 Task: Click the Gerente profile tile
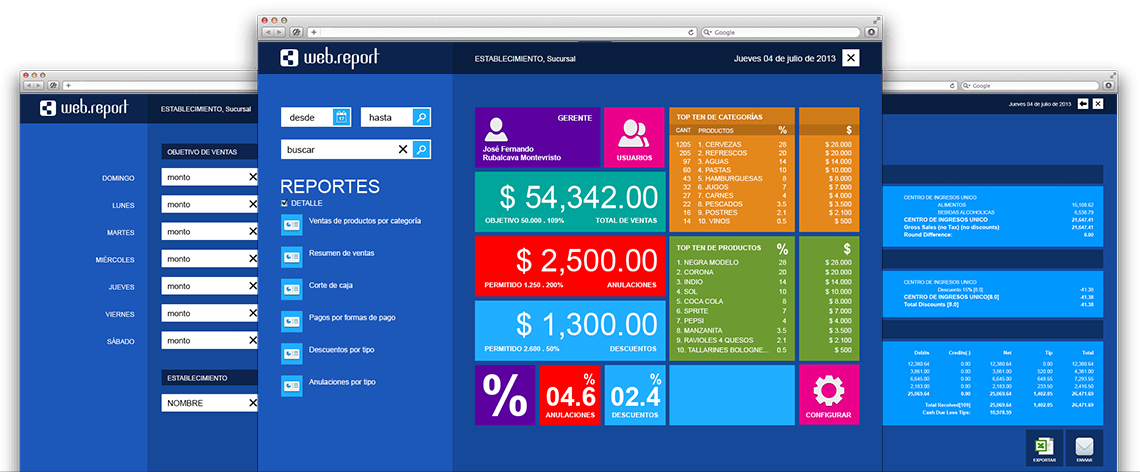click(x=537, y=138)
